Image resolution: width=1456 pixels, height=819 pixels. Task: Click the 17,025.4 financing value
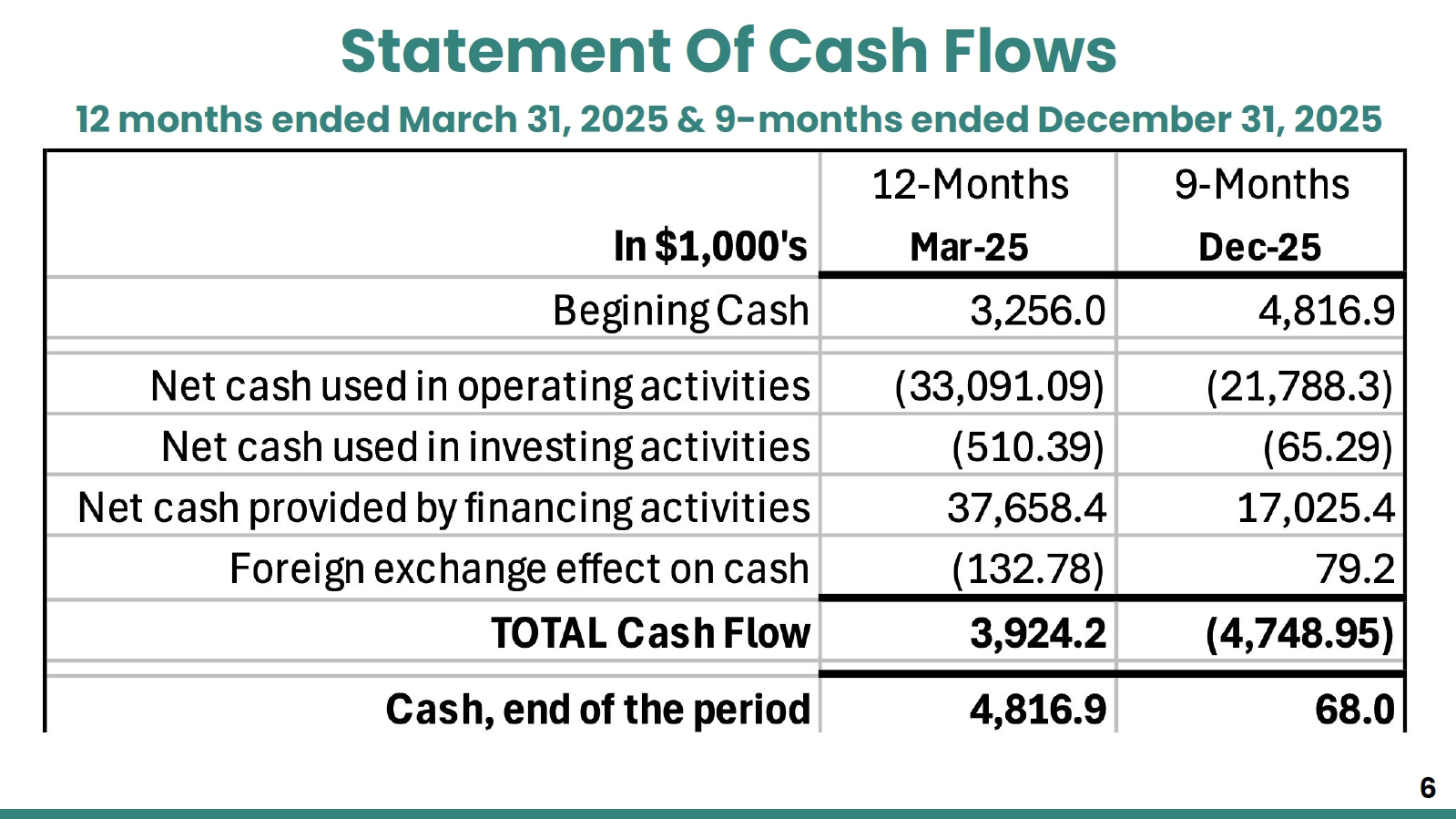click(x=1316, y=508)
